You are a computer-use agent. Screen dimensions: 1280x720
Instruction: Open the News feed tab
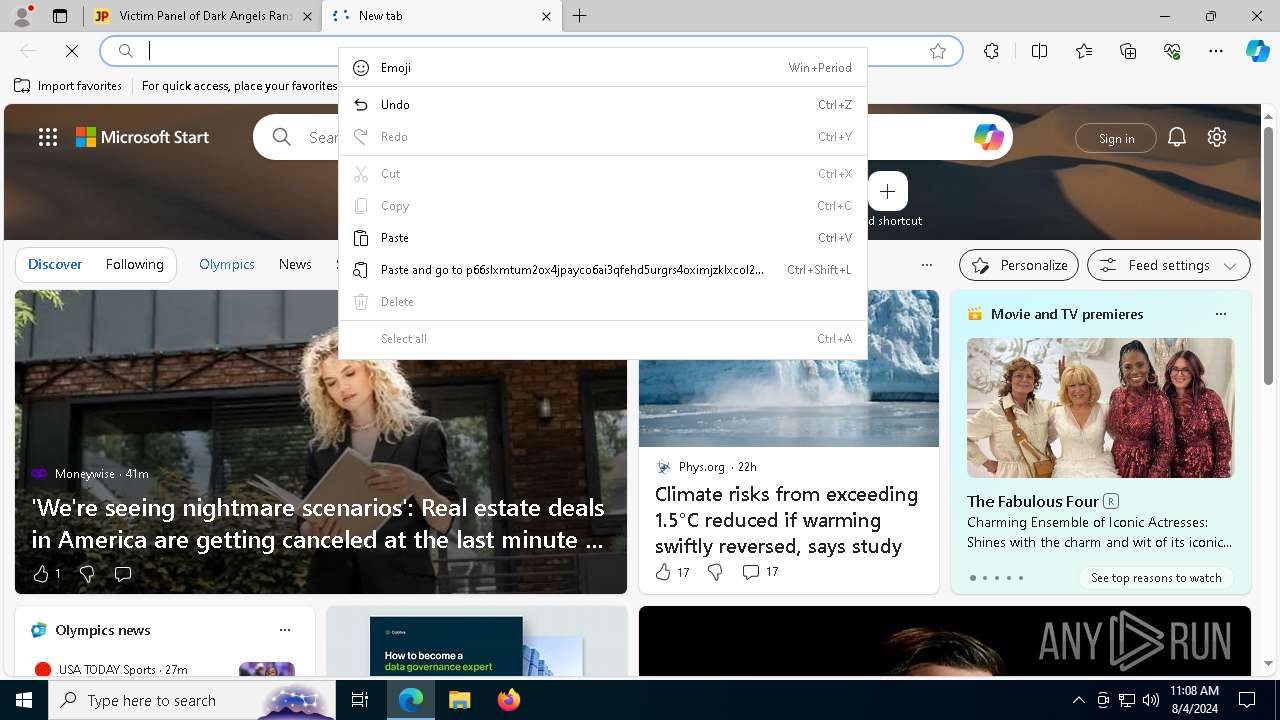click(x=295, y=265)
